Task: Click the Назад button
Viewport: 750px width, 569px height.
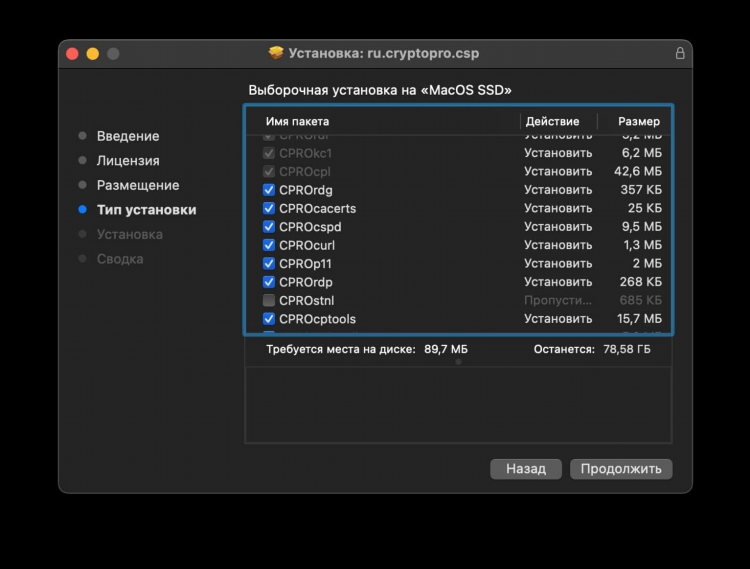Action: click(526, 469)
